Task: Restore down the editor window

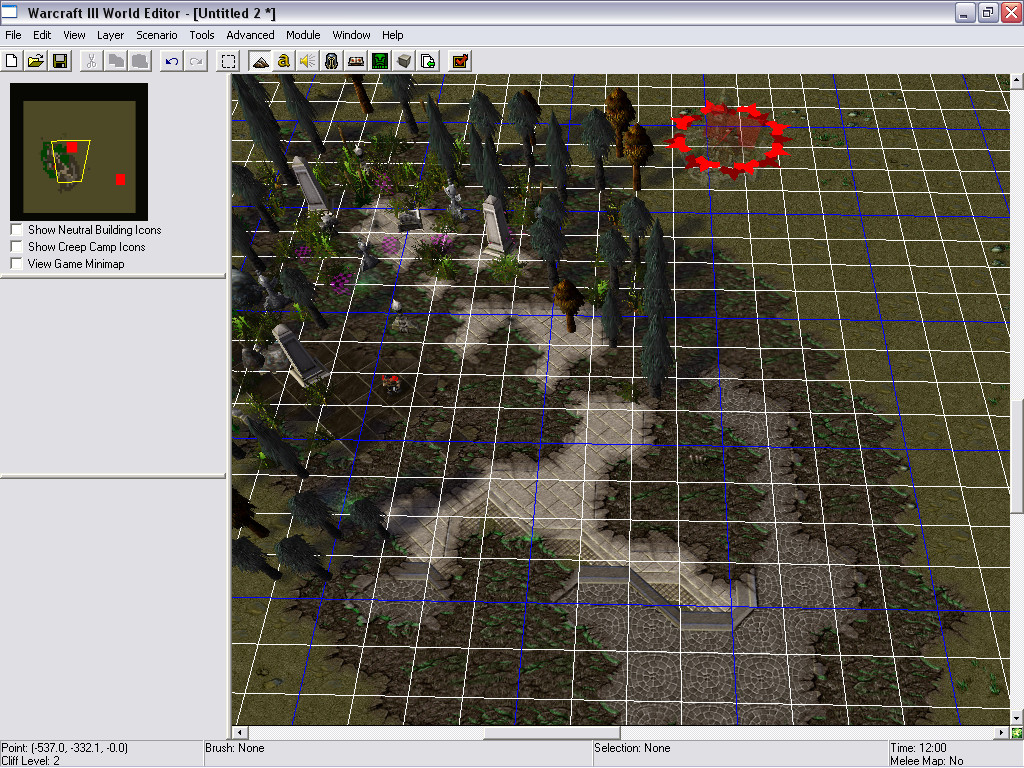Action: tap(987, 12)
